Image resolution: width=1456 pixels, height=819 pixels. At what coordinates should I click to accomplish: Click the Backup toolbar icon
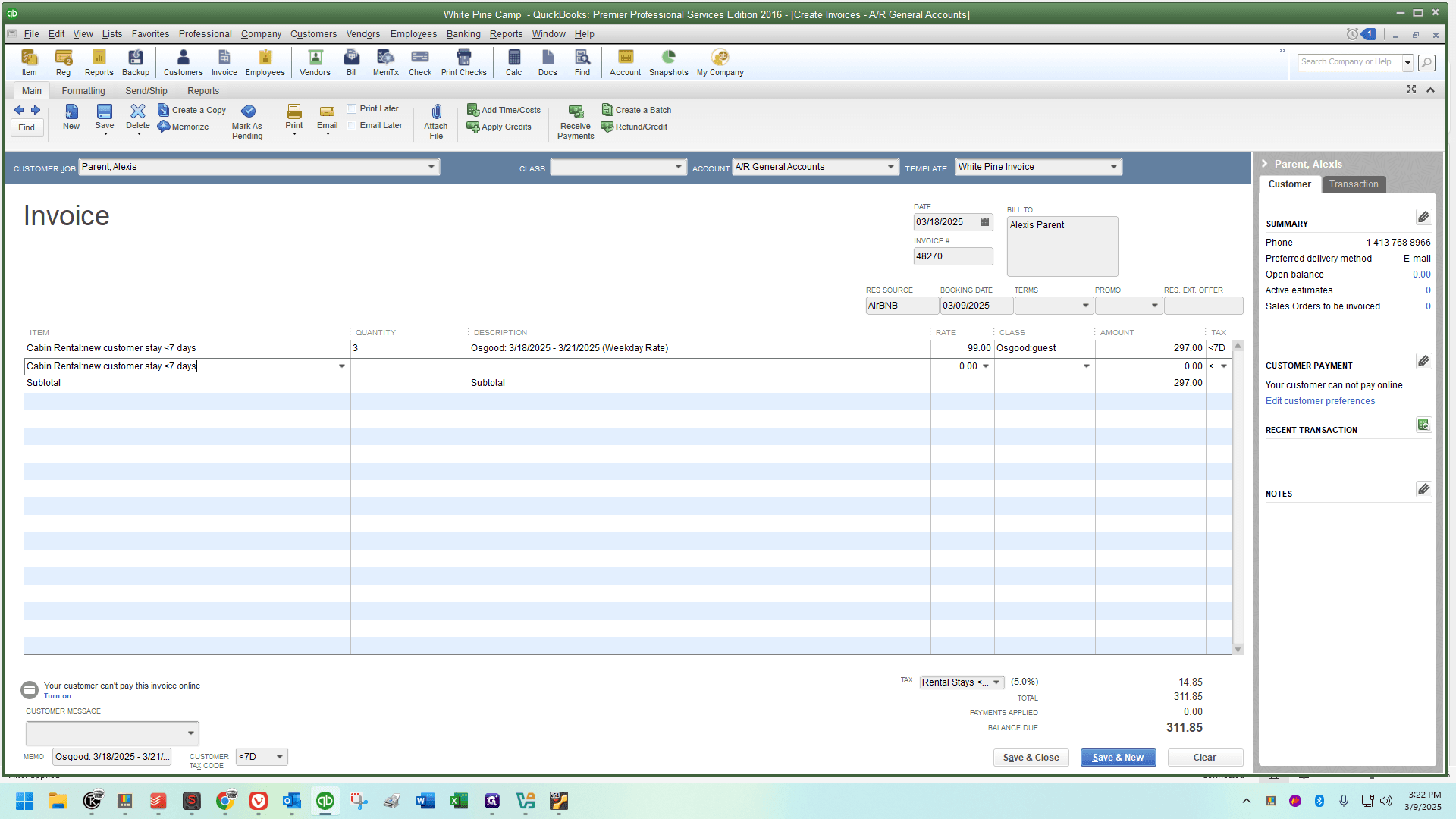coord(136,62)
